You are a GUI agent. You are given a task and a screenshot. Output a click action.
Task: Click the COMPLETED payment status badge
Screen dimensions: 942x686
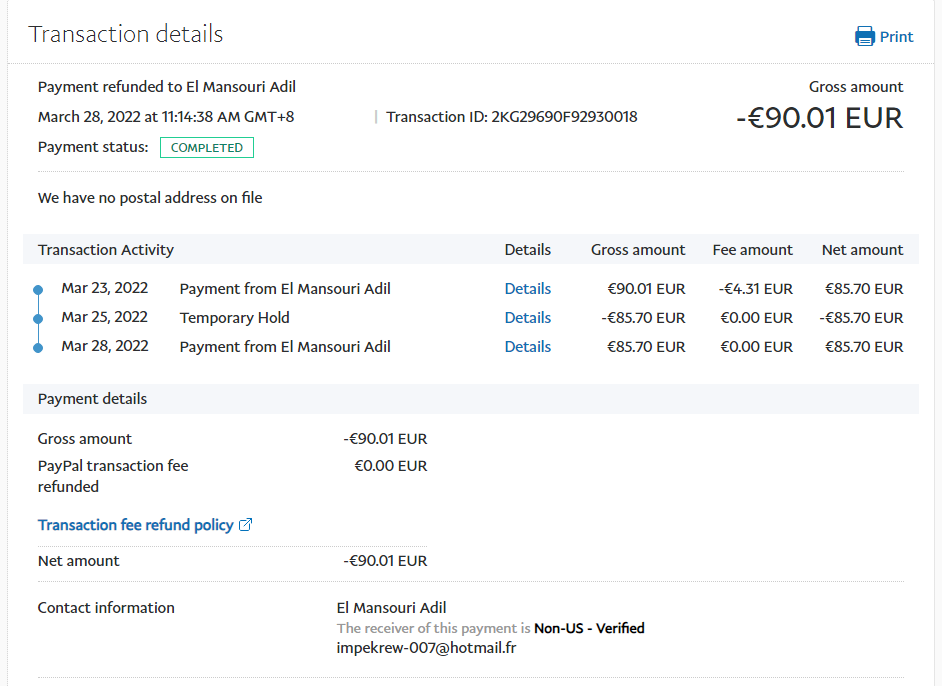(x=207, y=148)
